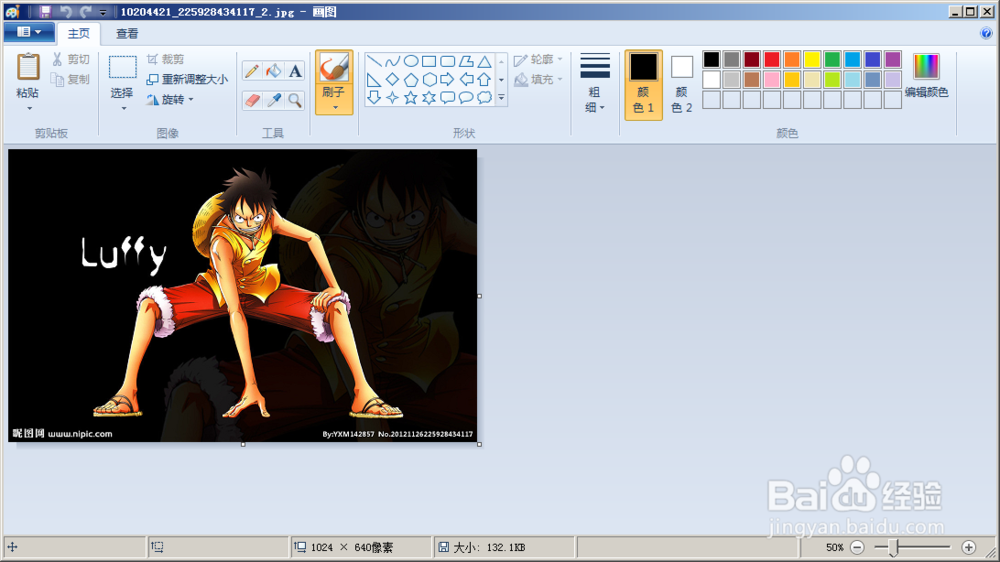Click the Cut (剪切) button

pos(71,59)
